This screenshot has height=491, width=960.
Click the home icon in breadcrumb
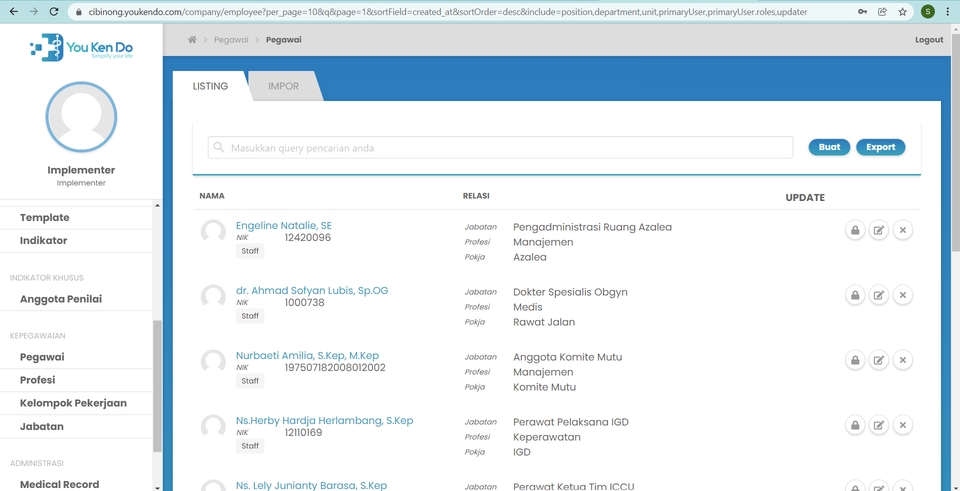pos(192,40)
